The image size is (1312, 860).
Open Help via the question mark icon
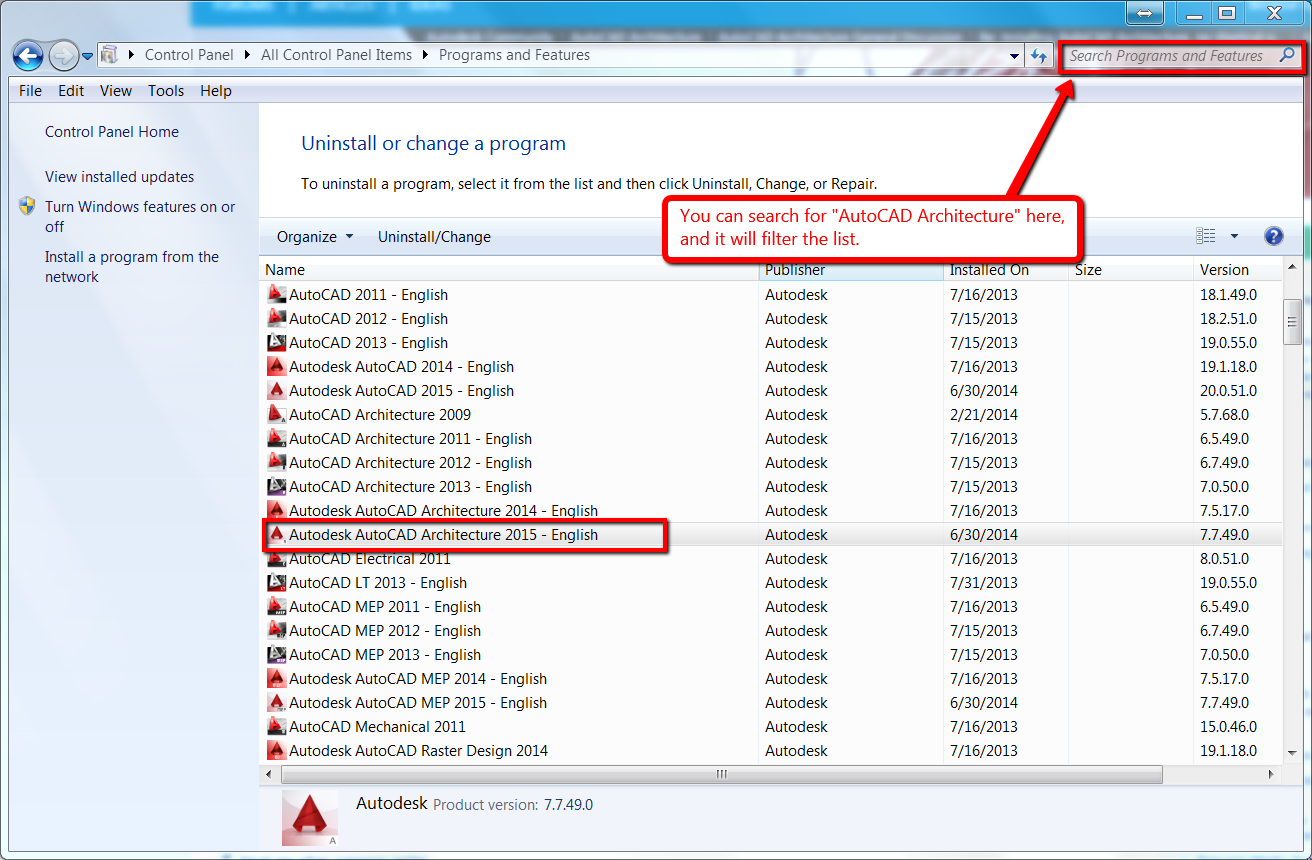[1273, 235]
